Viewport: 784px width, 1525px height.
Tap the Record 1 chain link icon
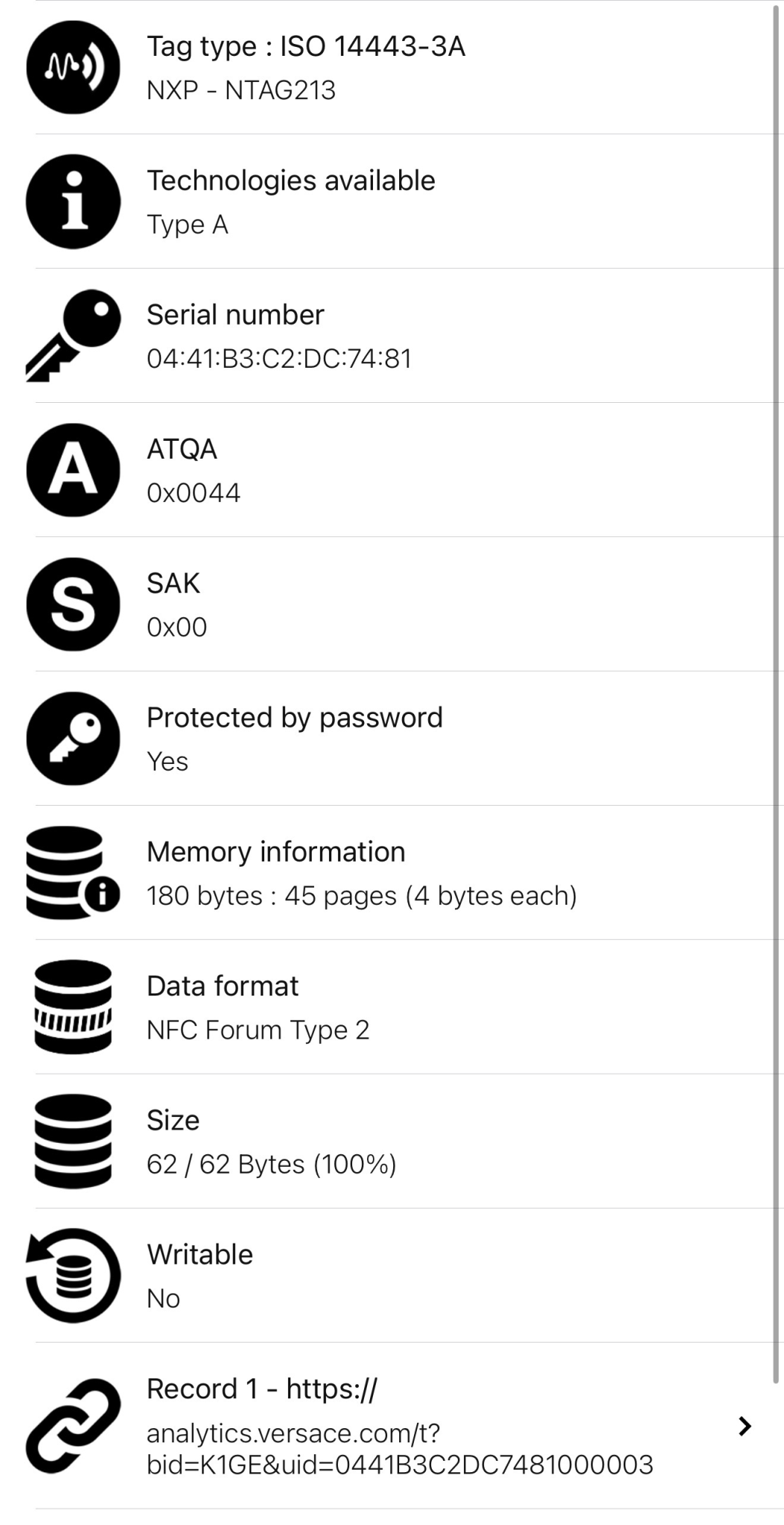[73, 1425]
